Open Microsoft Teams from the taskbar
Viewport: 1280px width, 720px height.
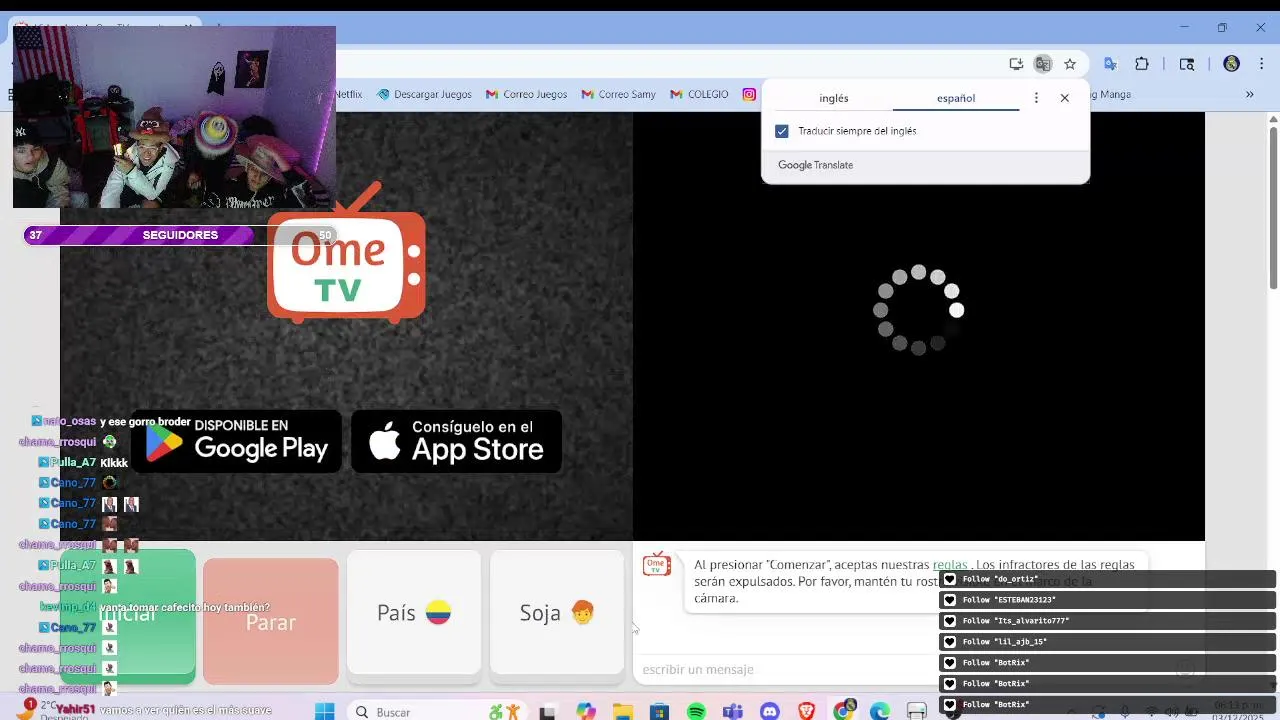[733, 712]
